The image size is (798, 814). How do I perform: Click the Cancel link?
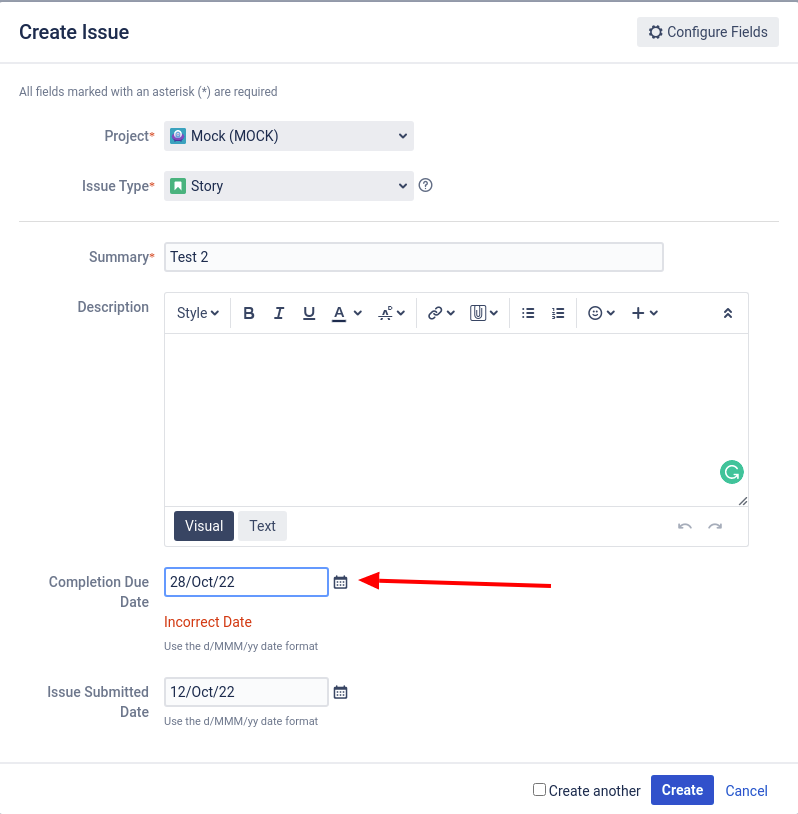pyautogui.click(x=746, y=791)
